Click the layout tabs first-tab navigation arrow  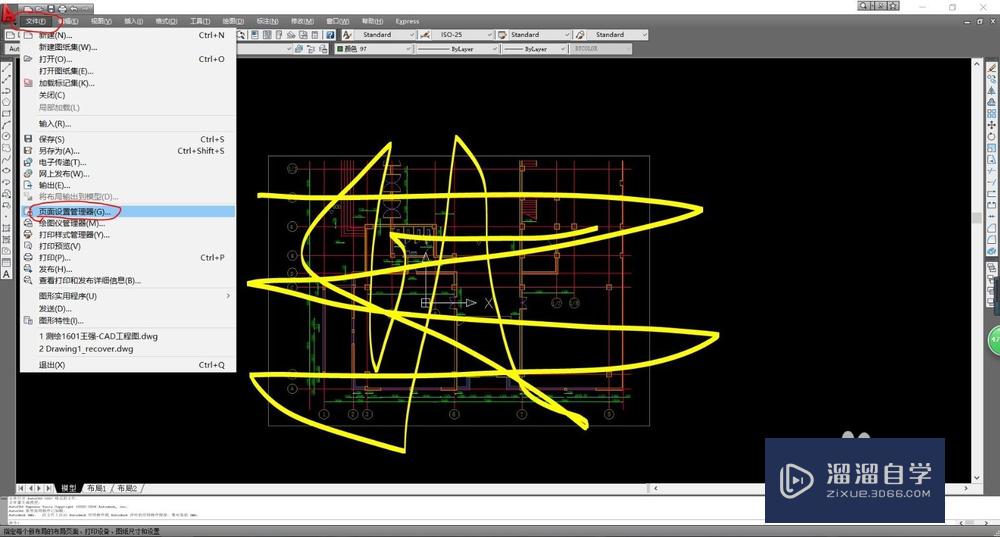[20, 488]
